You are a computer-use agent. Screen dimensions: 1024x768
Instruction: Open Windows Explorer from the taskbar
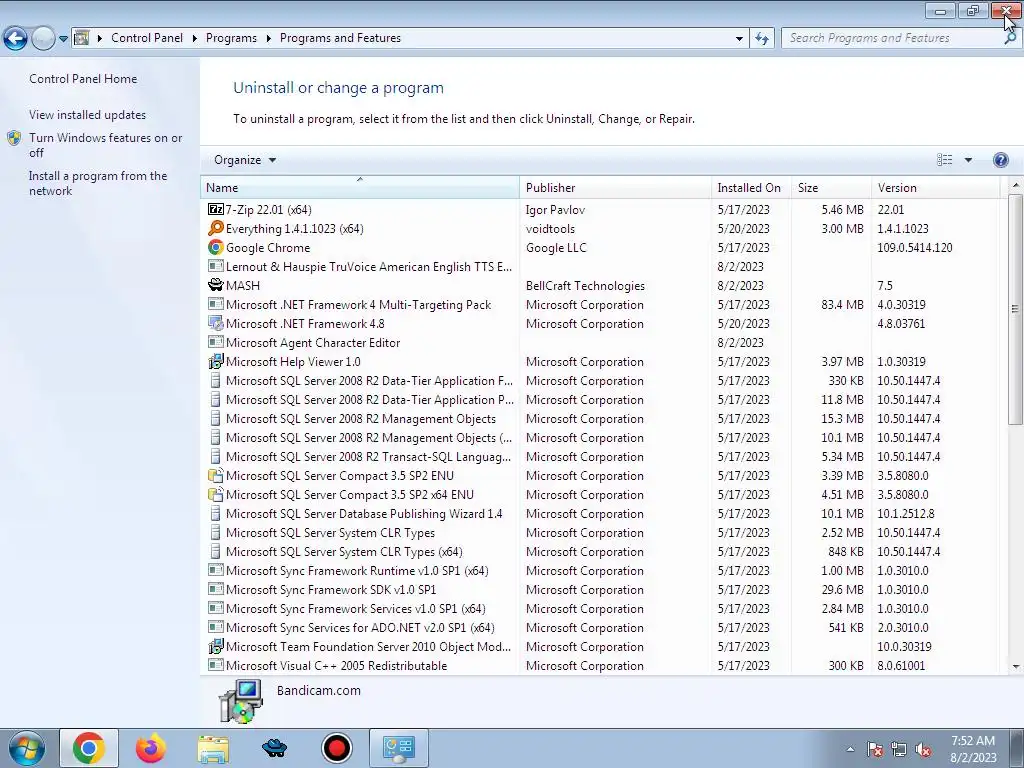(213, 748)
